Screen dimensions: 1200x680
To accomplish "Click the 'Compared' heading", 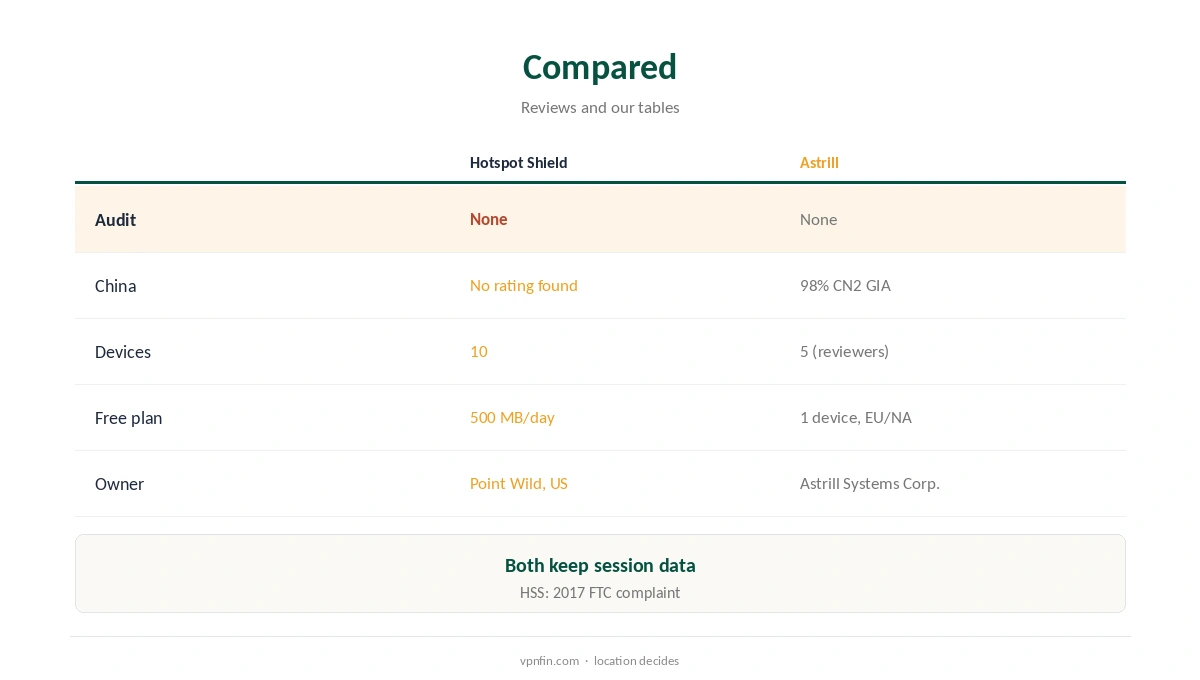I will click(600, 67).
